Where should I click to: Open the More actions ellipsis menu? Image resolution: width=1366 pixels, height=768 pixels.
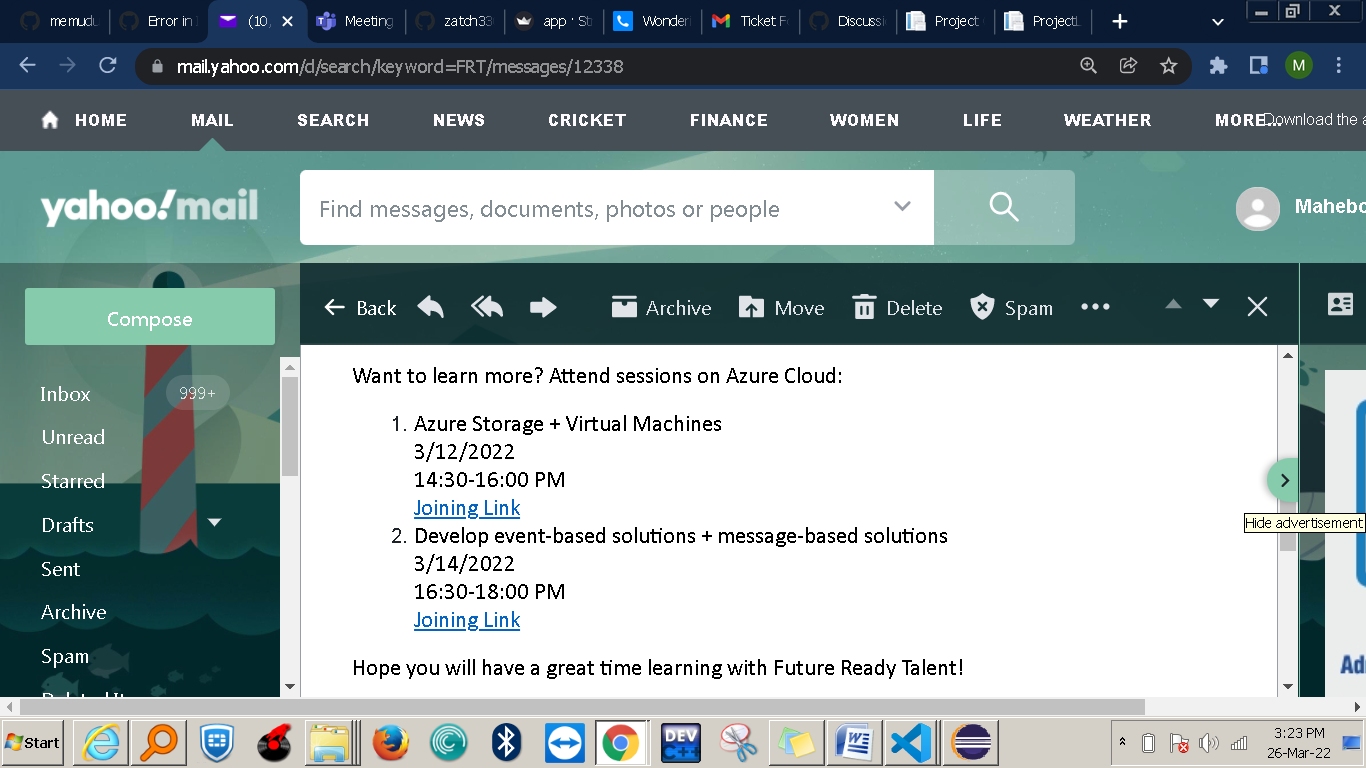[1095, 307]
